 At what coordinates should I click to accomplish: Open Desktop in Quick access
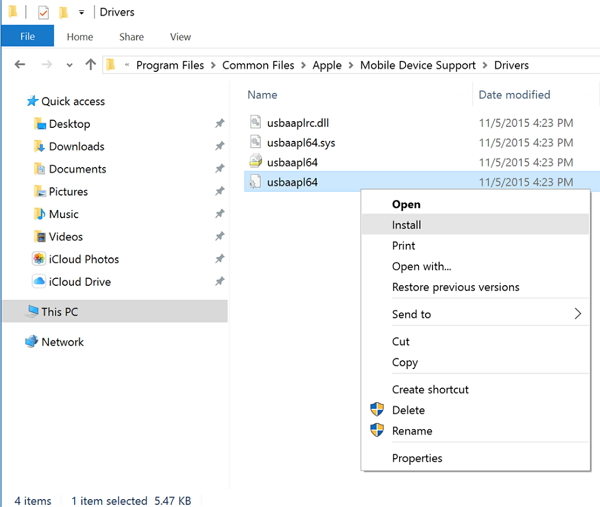69,124
